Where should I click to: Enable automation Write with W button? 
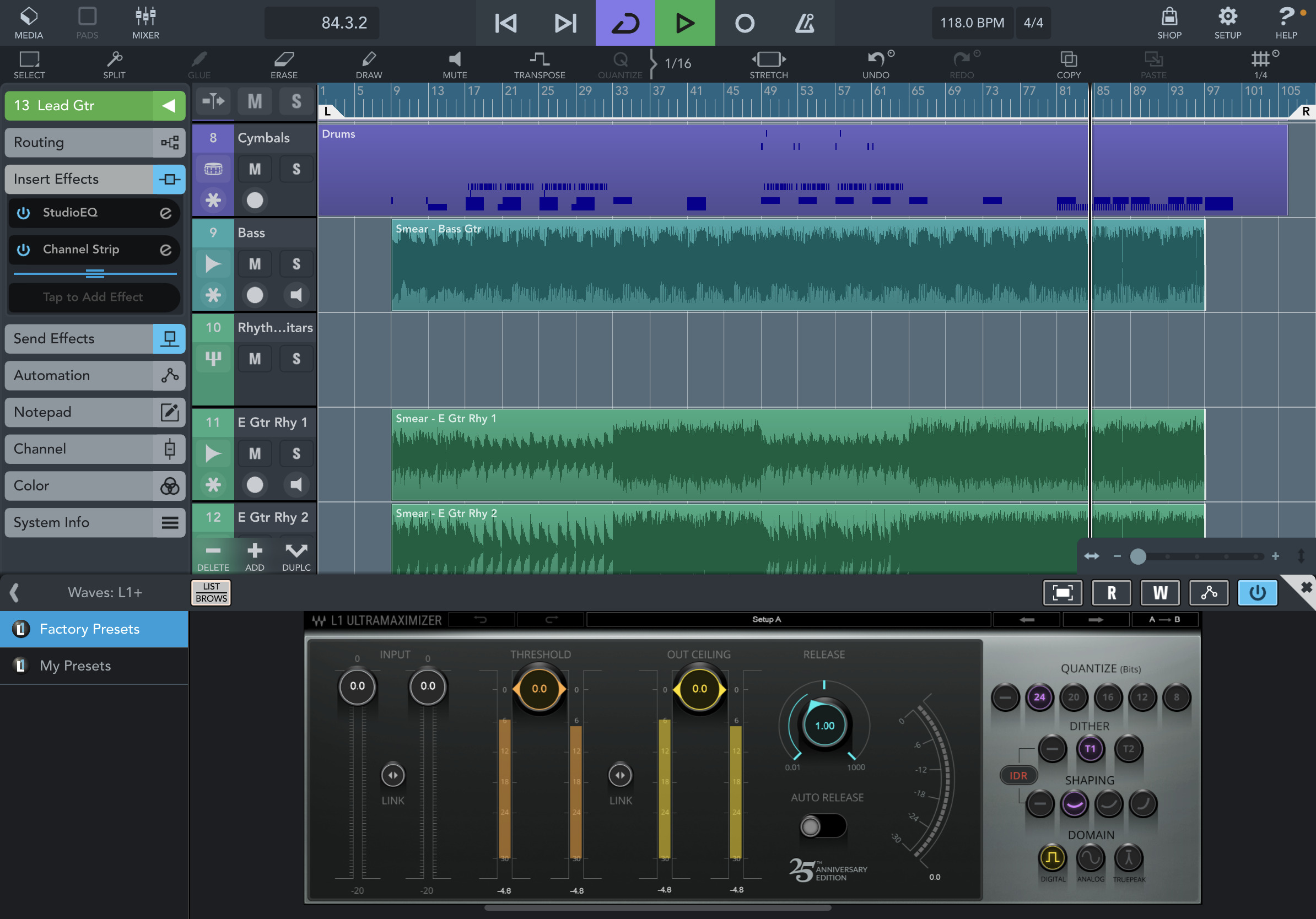1160,592
